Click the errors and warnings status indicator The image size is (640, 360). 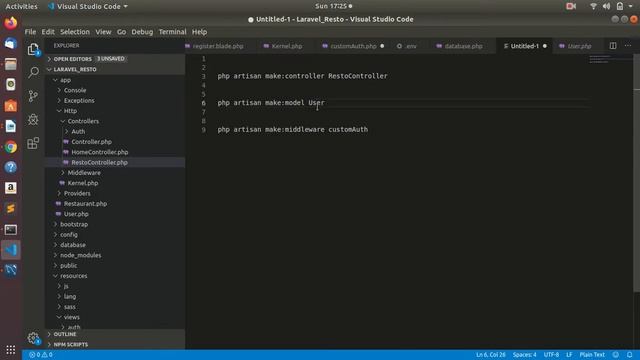click(40, 355)
